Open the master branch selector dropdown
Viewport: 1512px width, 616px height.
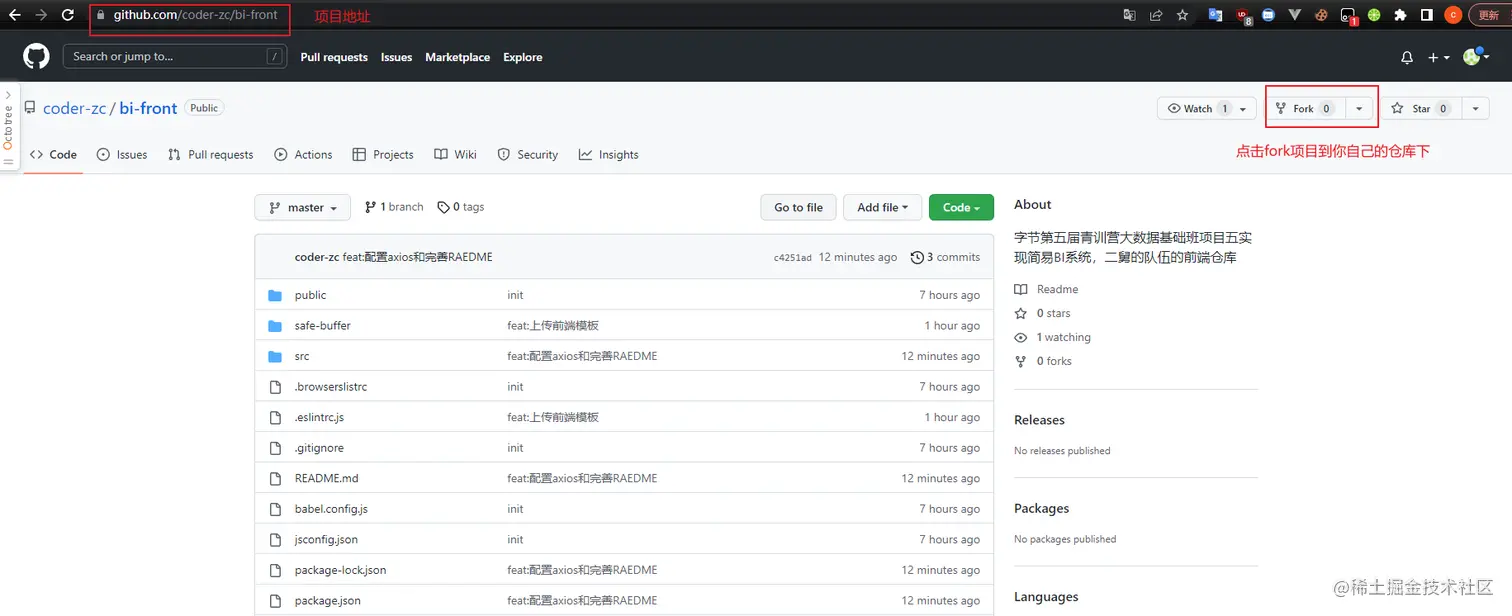[x=303, y=207]
